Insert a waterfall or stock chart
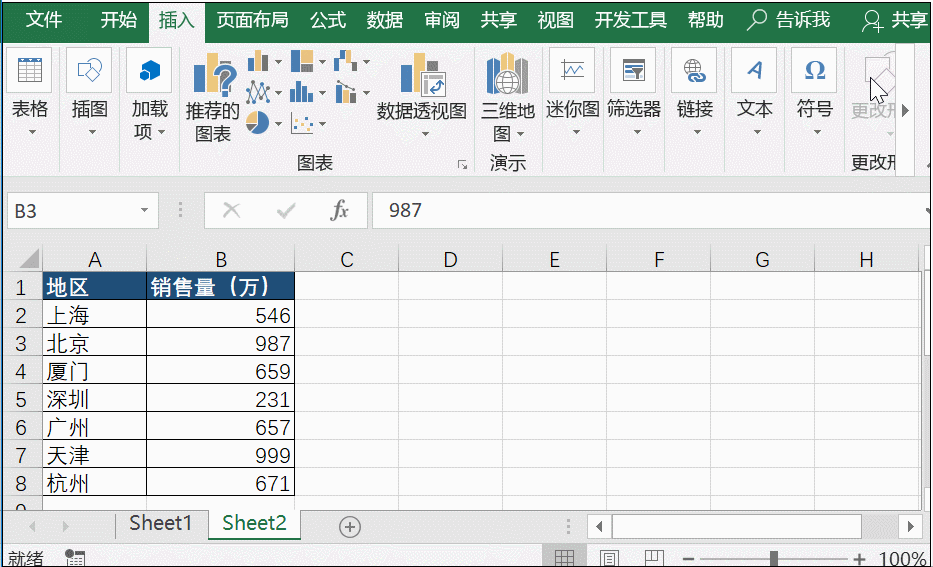This screenshot has height=567, width=933. click(346, 61)
